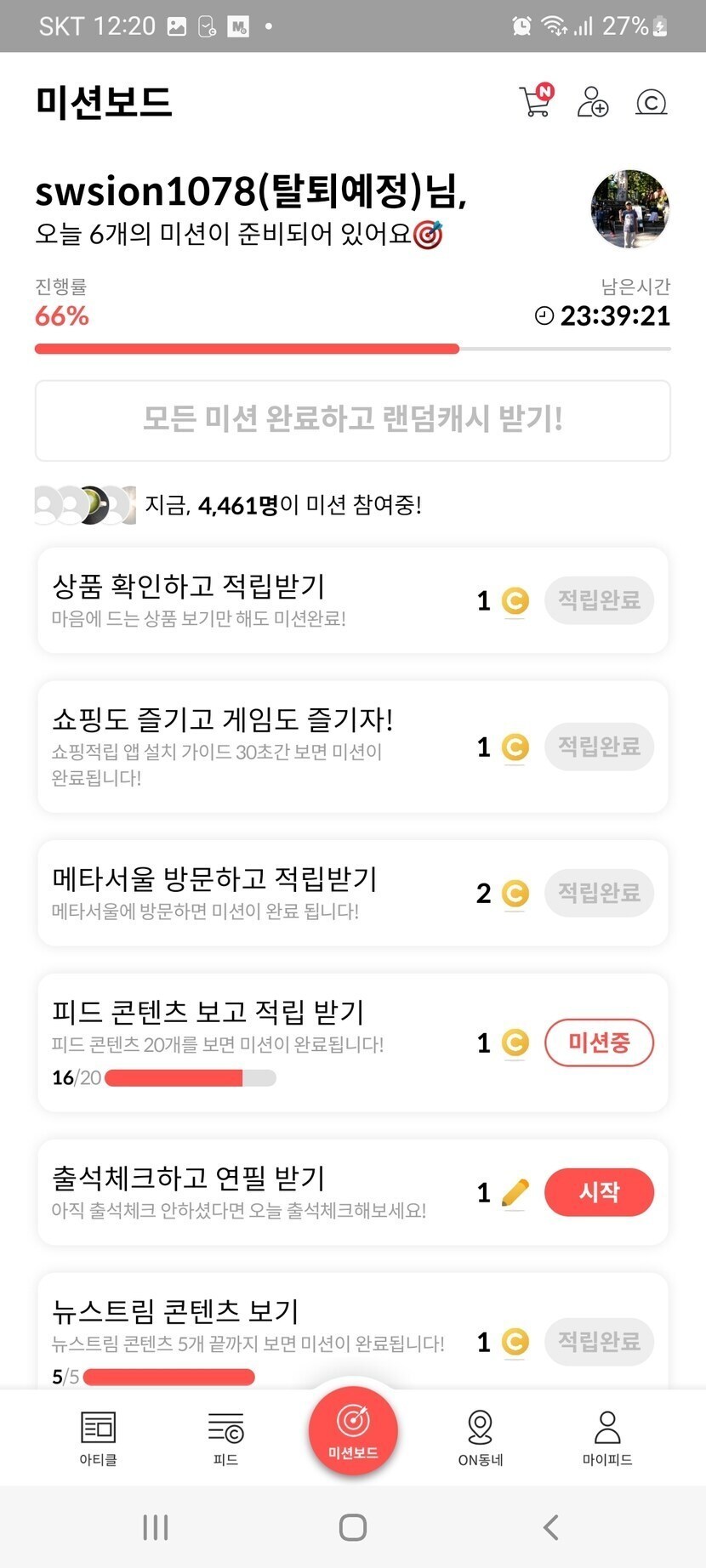Click the overall mission progress bar

353,349
